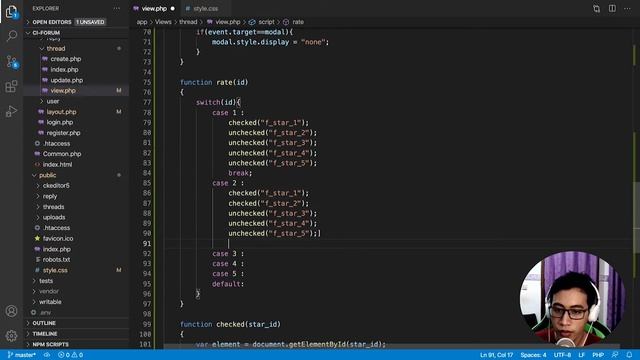Open favicon.ico file
This screenshot has width=640, height=360.
[58, 238]
